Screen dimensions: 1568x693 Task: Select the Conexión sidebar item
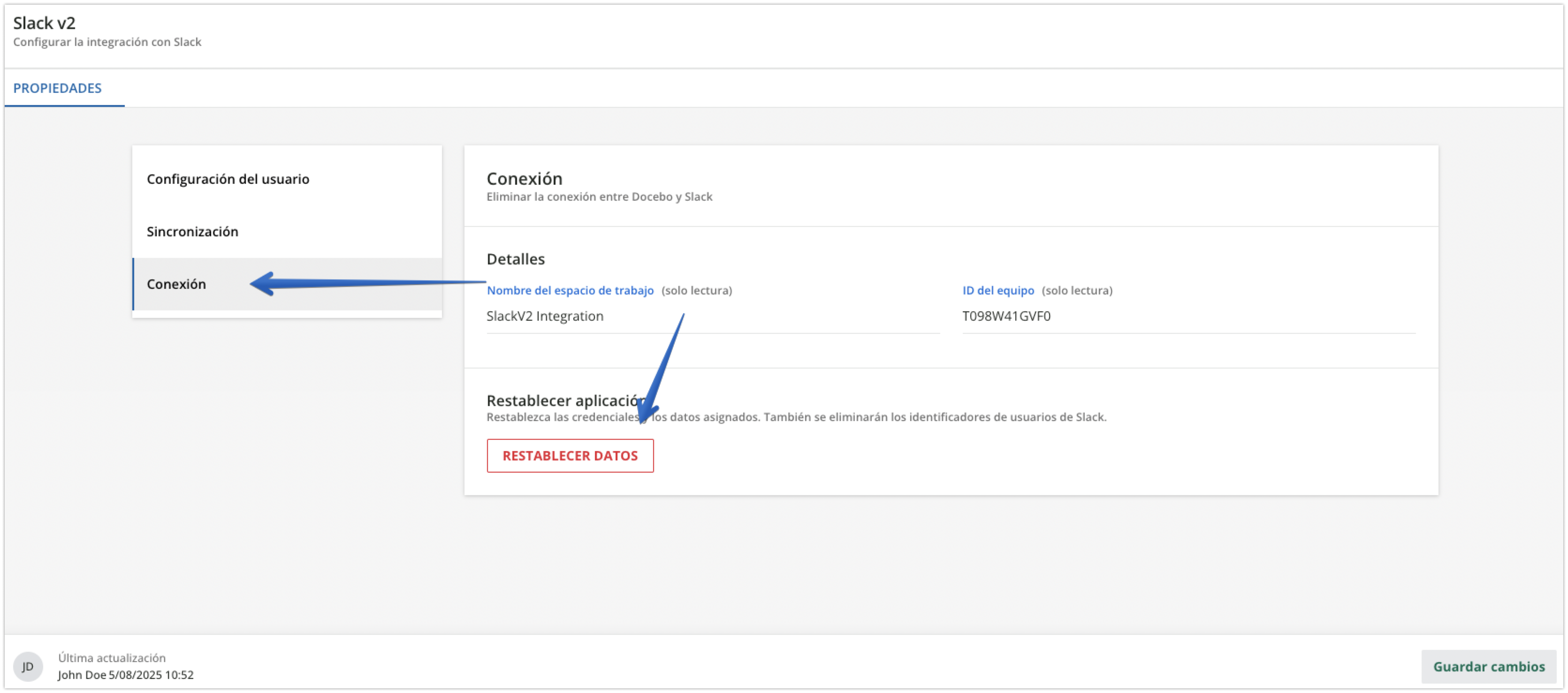tap(176, 284)
